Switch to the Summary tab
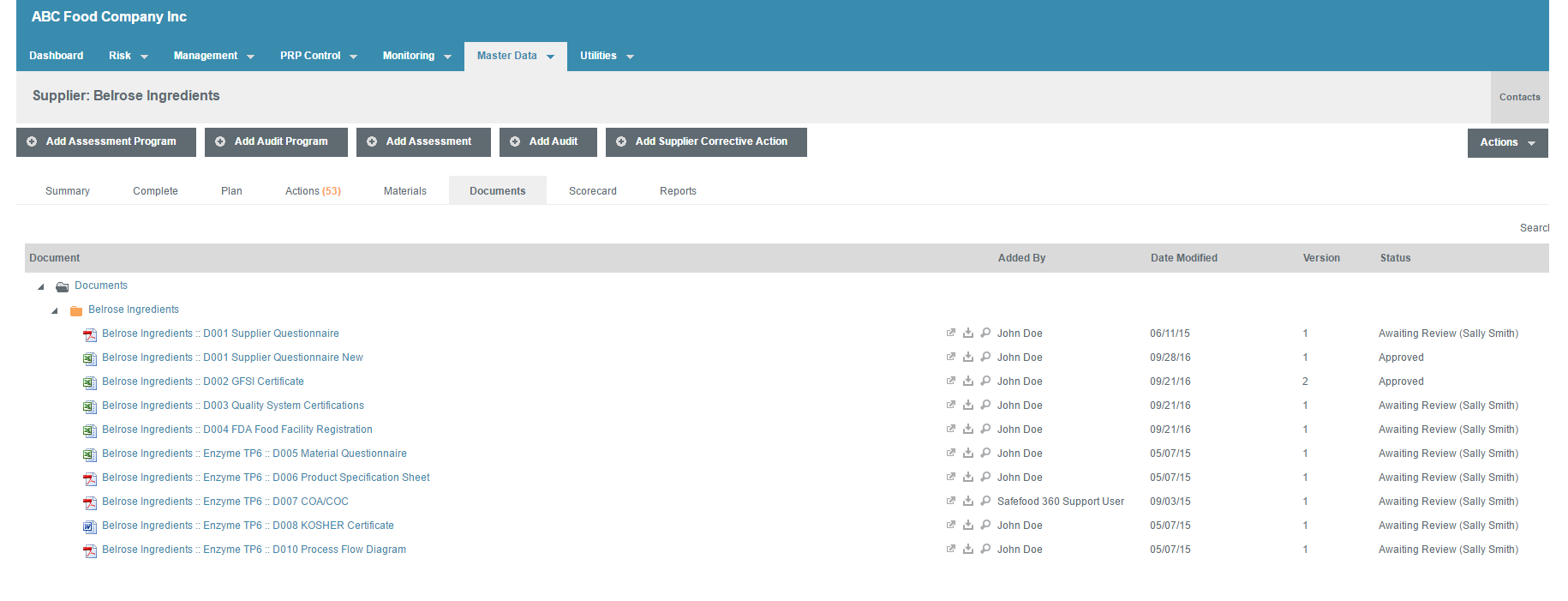 coord(68,190)
